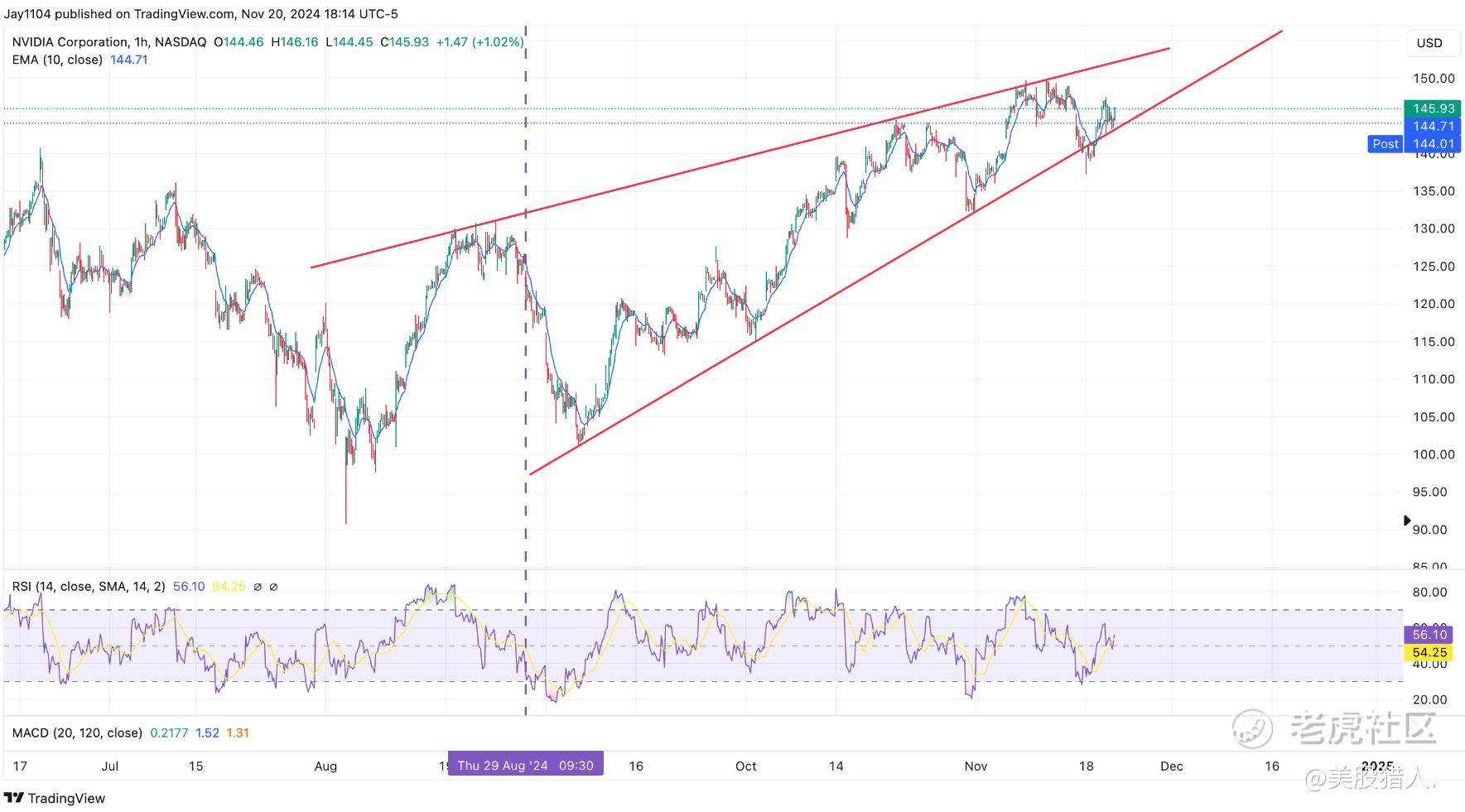
Task: Click the Dec label on the time axis
Action: click(1172, 766)
